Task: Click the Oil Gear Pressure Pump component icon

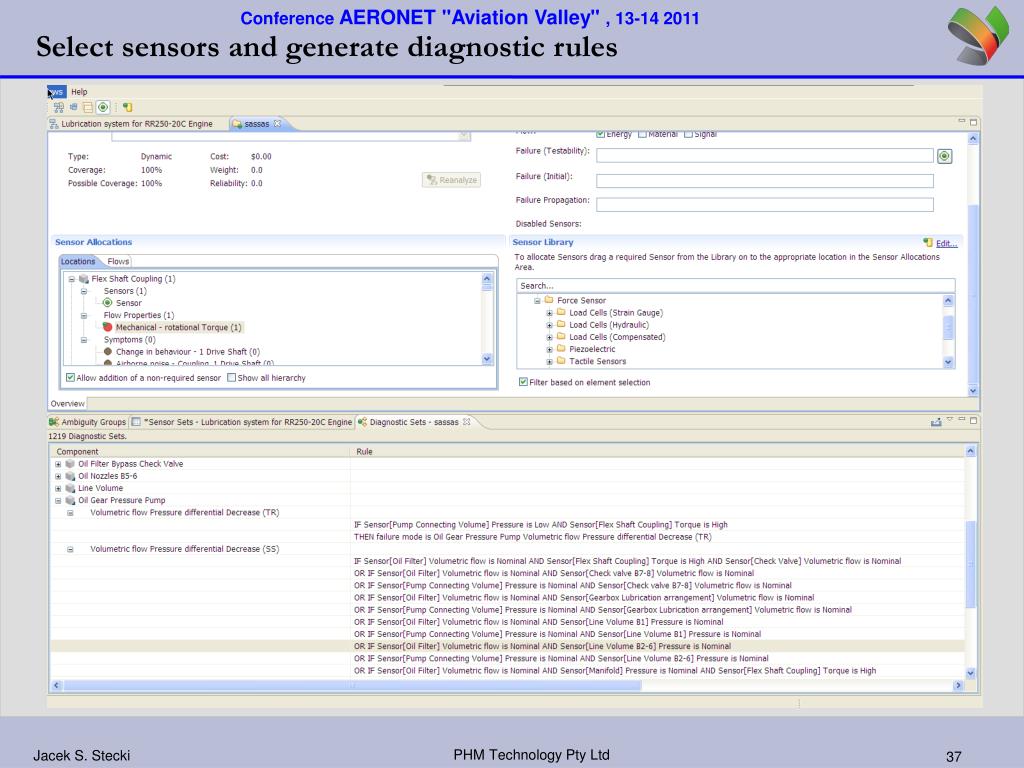Action: (x=70, y=500)
